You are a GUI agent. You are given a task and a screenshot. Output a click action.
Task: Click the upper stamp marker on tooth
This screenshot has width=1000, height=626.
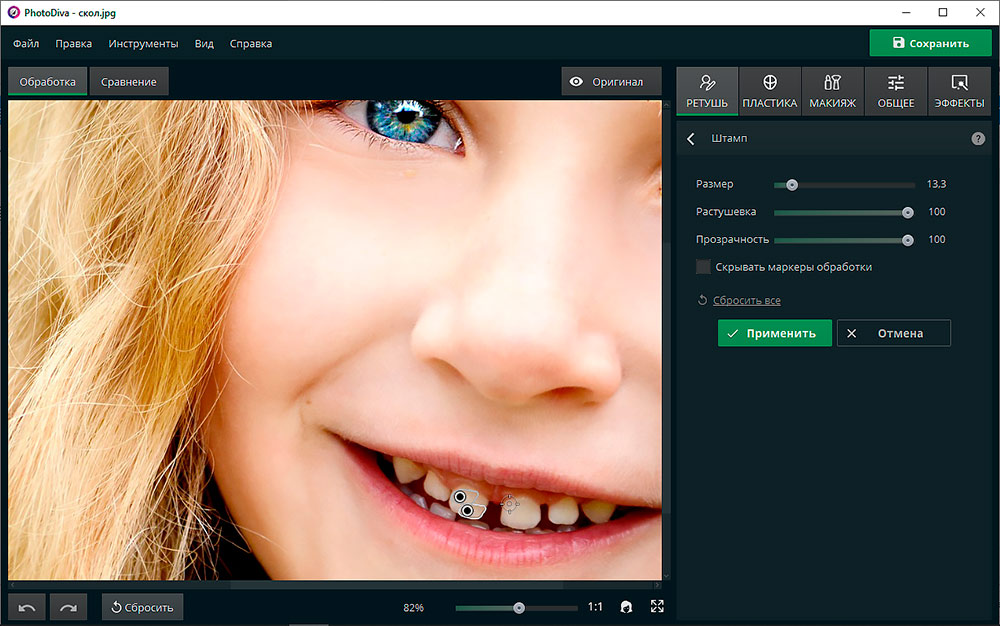point(460,497)
